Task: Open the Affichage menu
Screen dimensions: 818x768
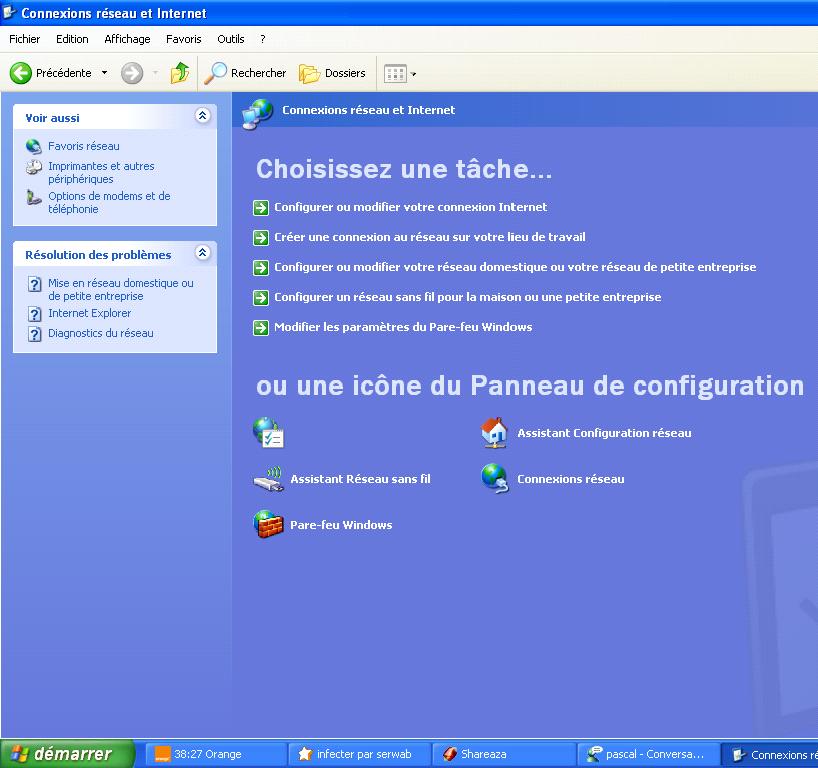Action: (x=127, y=39)
